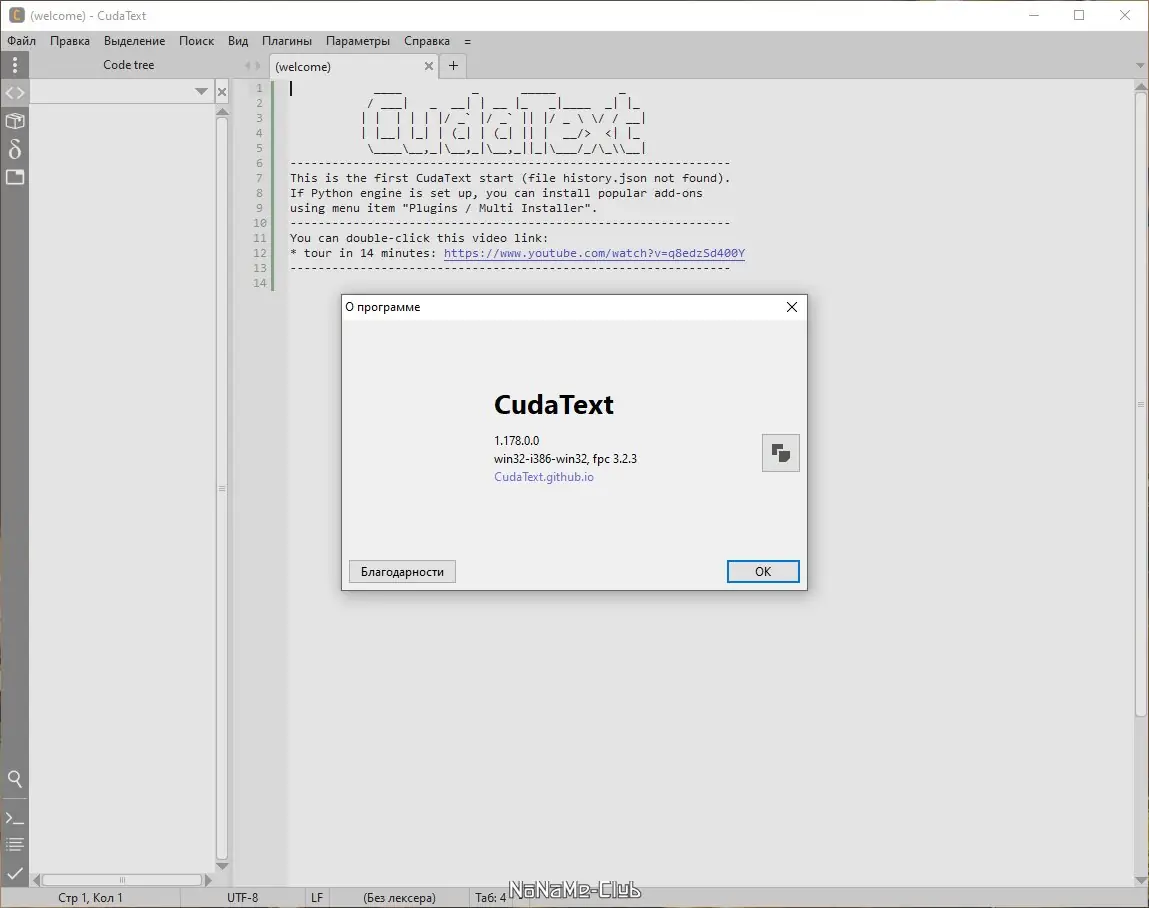The width and height of the screenshot is (1149, 908).
Task: Open the Tabs list panel icon
Action: [x=15, y=177]
